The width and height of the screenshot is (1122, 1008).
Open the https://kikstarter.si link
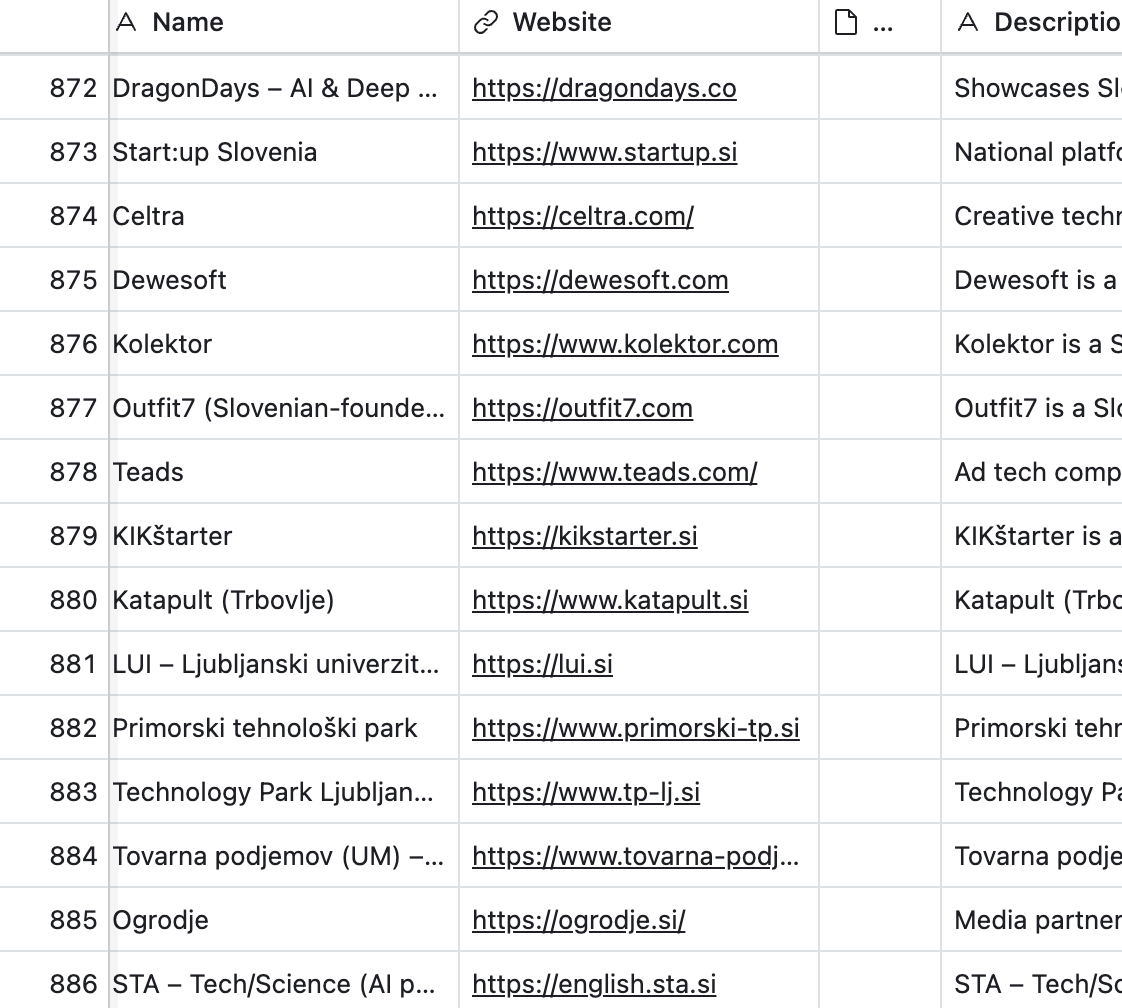[585, 536]
